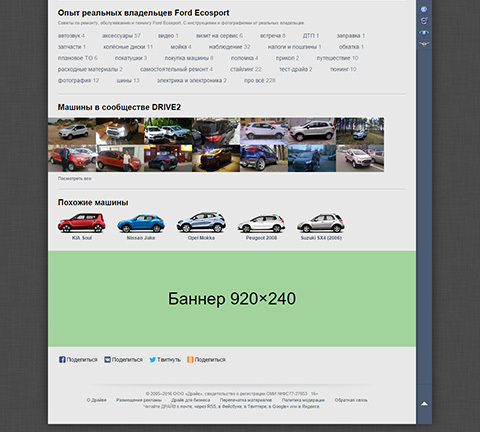
Task: Open the yellow-lit car at night photo
Action: [x=216, y=158]
